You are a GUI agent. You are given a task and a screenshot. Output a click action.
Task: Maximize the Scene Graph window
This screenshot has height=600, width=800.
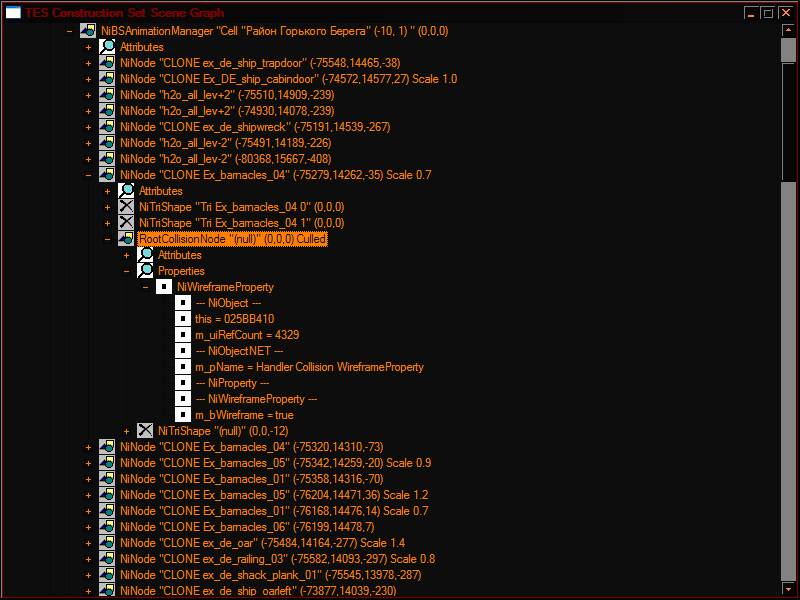click(x=768, y=12)
